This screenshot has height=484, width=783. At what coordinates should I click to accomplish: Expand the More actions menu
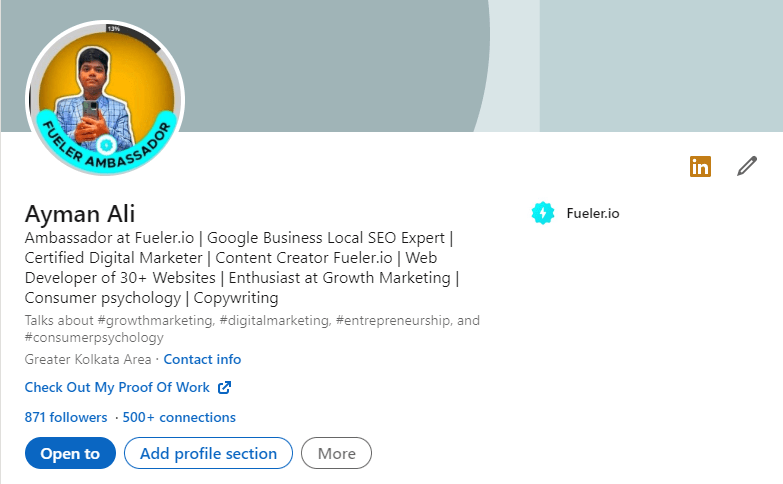click(x=336, y=453)
